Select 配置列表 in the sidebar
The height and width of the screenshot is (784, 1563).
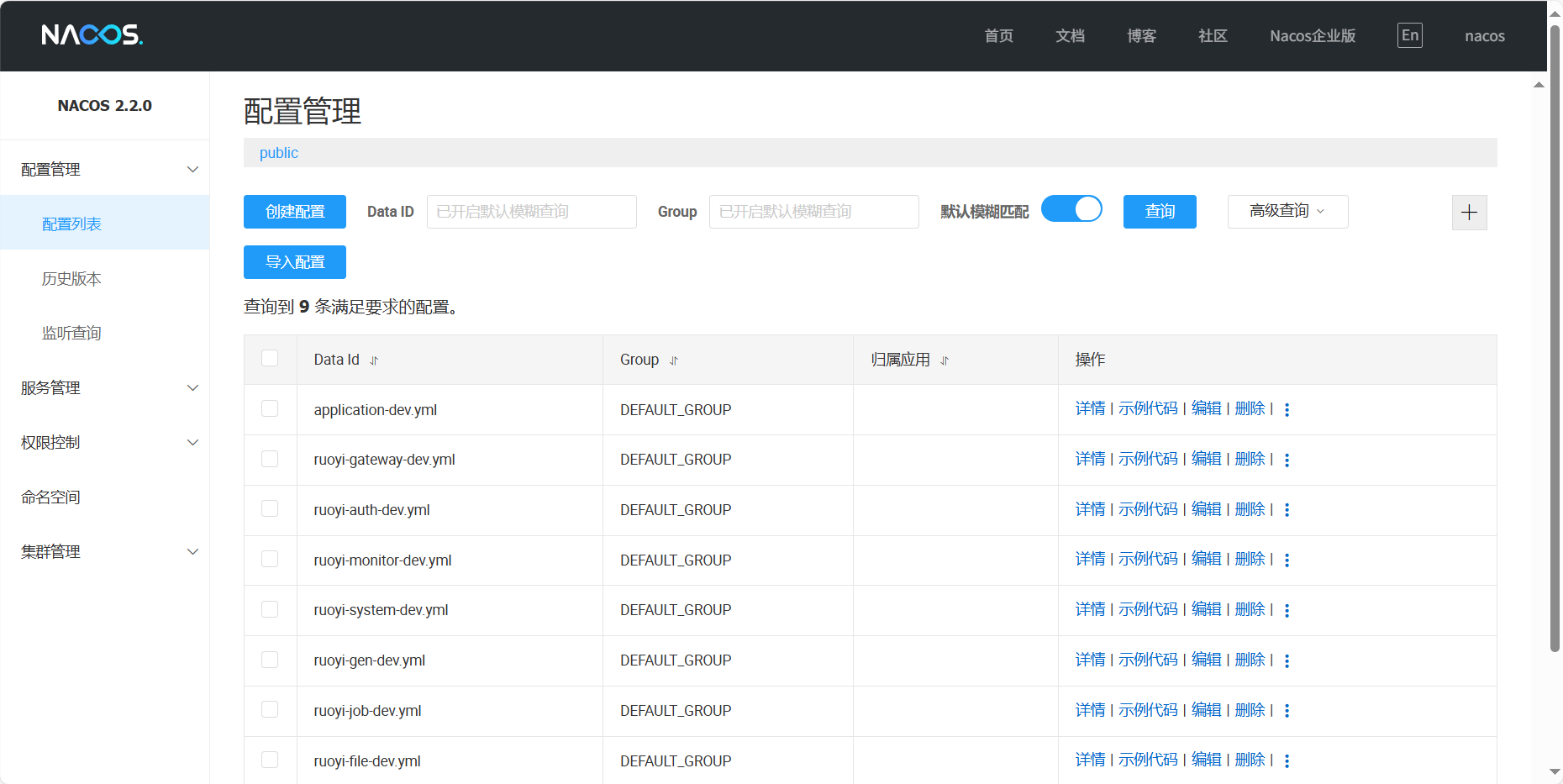[105, 224]
